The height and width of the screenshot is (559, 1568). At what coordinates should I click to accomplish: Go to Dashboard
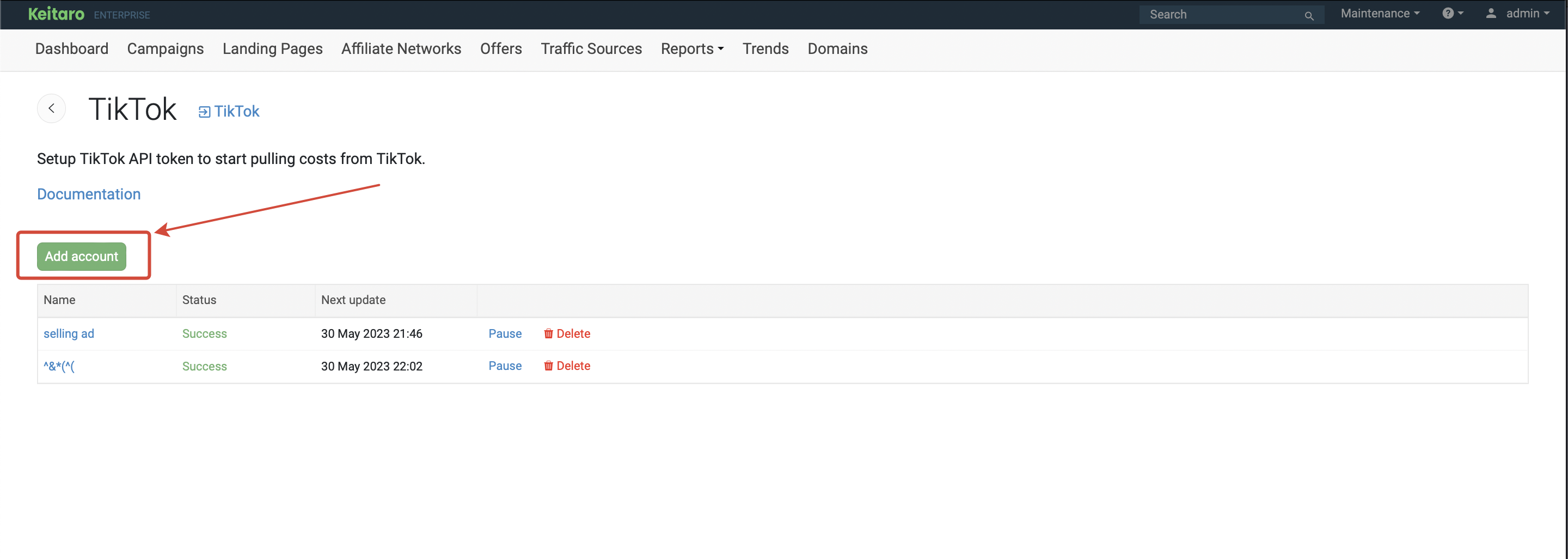[72, 48]
